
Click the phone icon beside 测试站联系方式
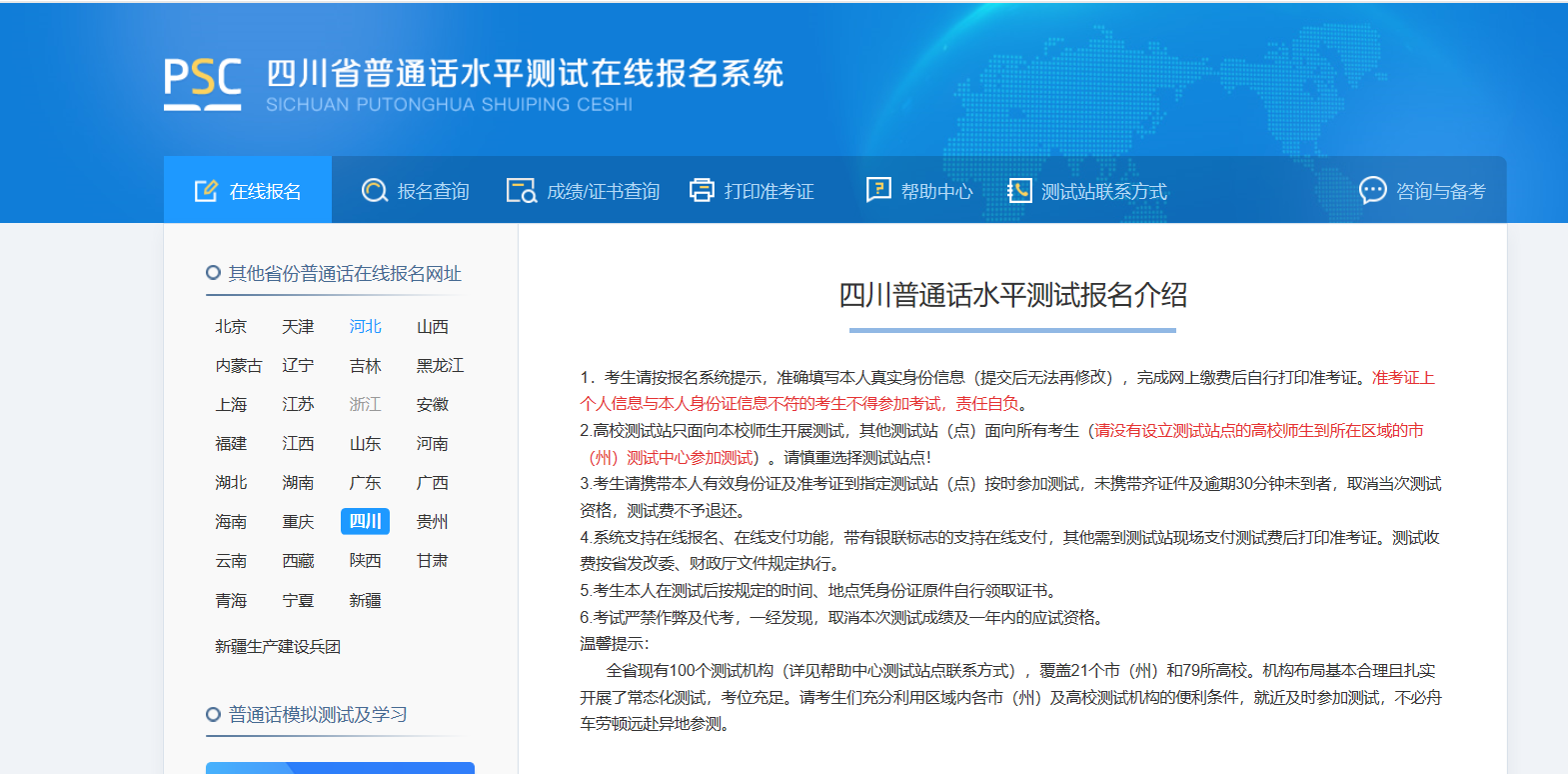1019,190
